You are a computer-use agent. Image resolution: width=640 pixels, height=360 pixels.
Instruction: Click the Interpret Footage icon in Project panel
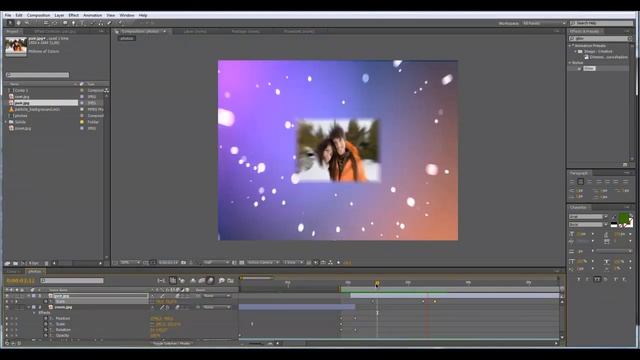pyautogui.click(x=7, y=263)
